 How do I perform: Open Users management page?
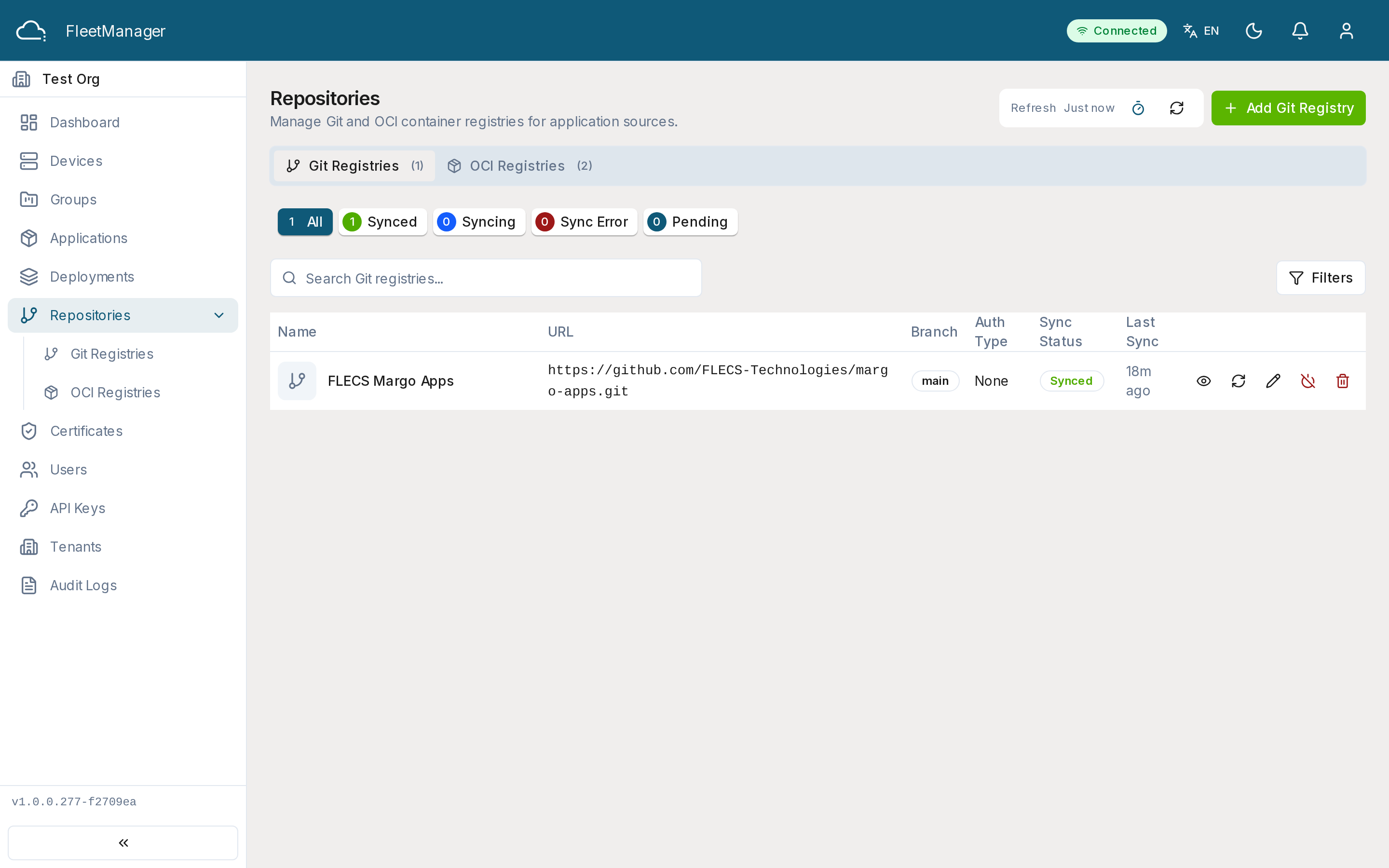click(123, 470)
